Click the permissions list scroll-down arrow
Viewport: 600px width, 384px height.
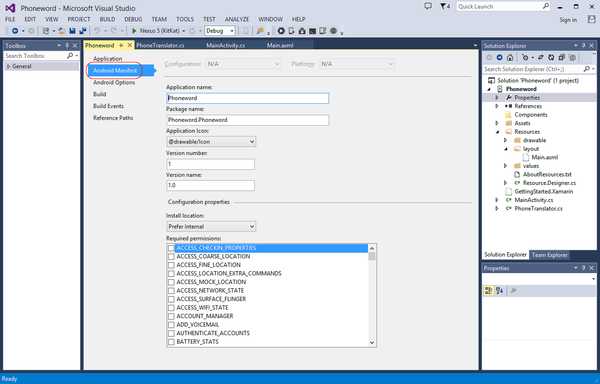click(x=372, y=343)
